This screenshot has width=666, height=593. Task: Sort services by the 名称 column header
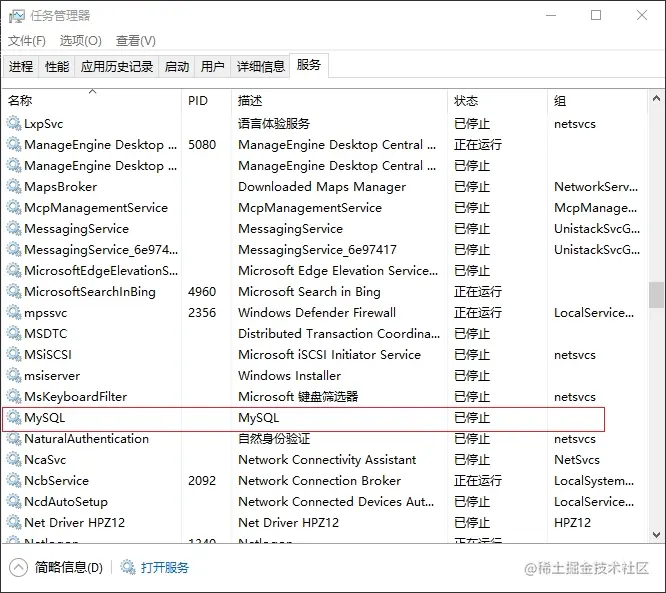pos(92,101)
